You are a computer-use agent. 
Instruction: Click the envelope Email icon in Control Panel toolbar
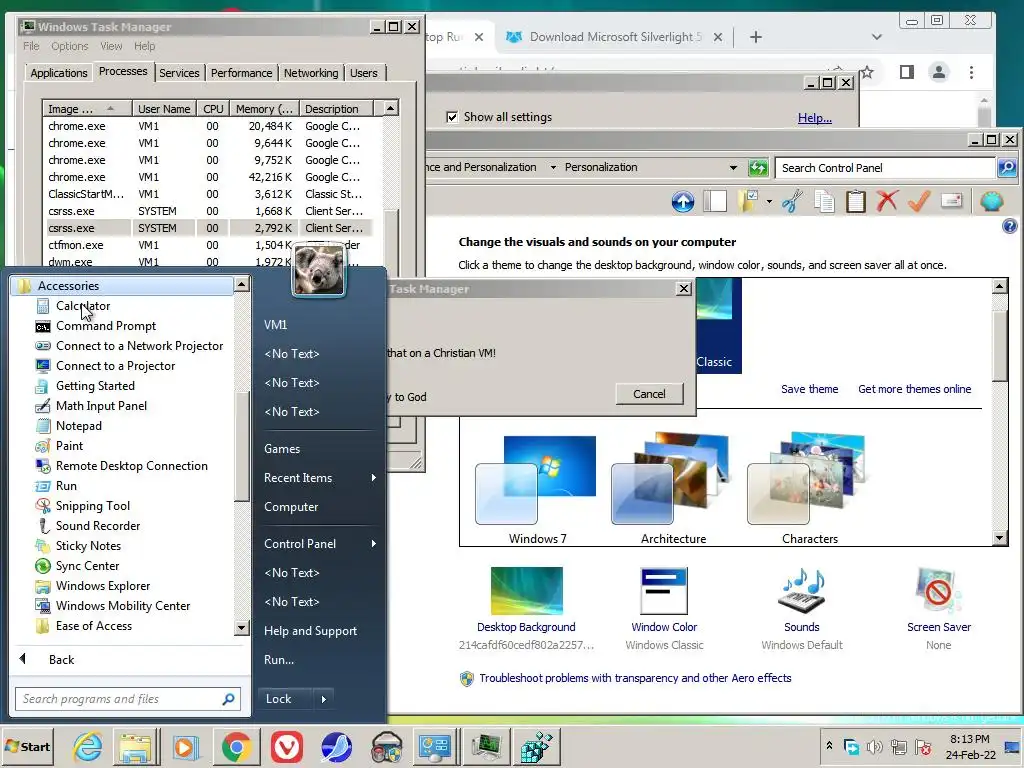(x=952, y=200)
